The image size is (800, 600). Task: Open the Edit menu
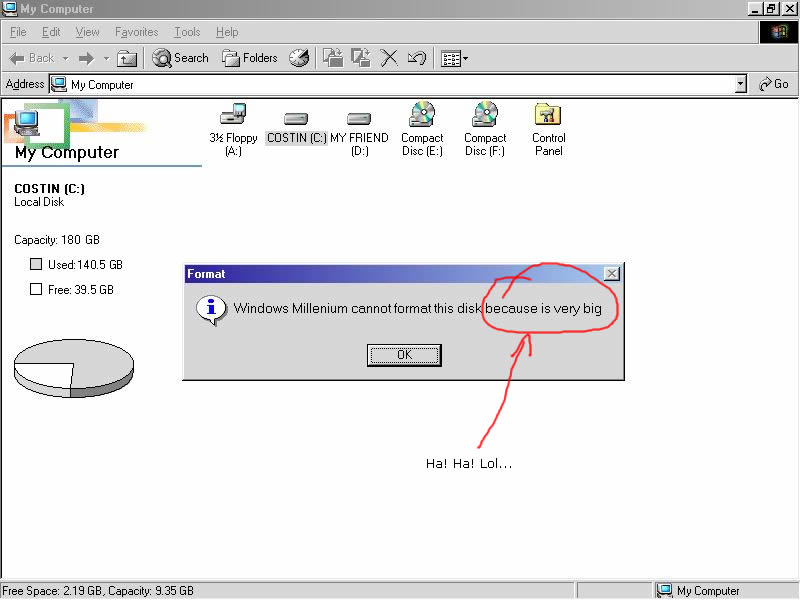[51, 32]
